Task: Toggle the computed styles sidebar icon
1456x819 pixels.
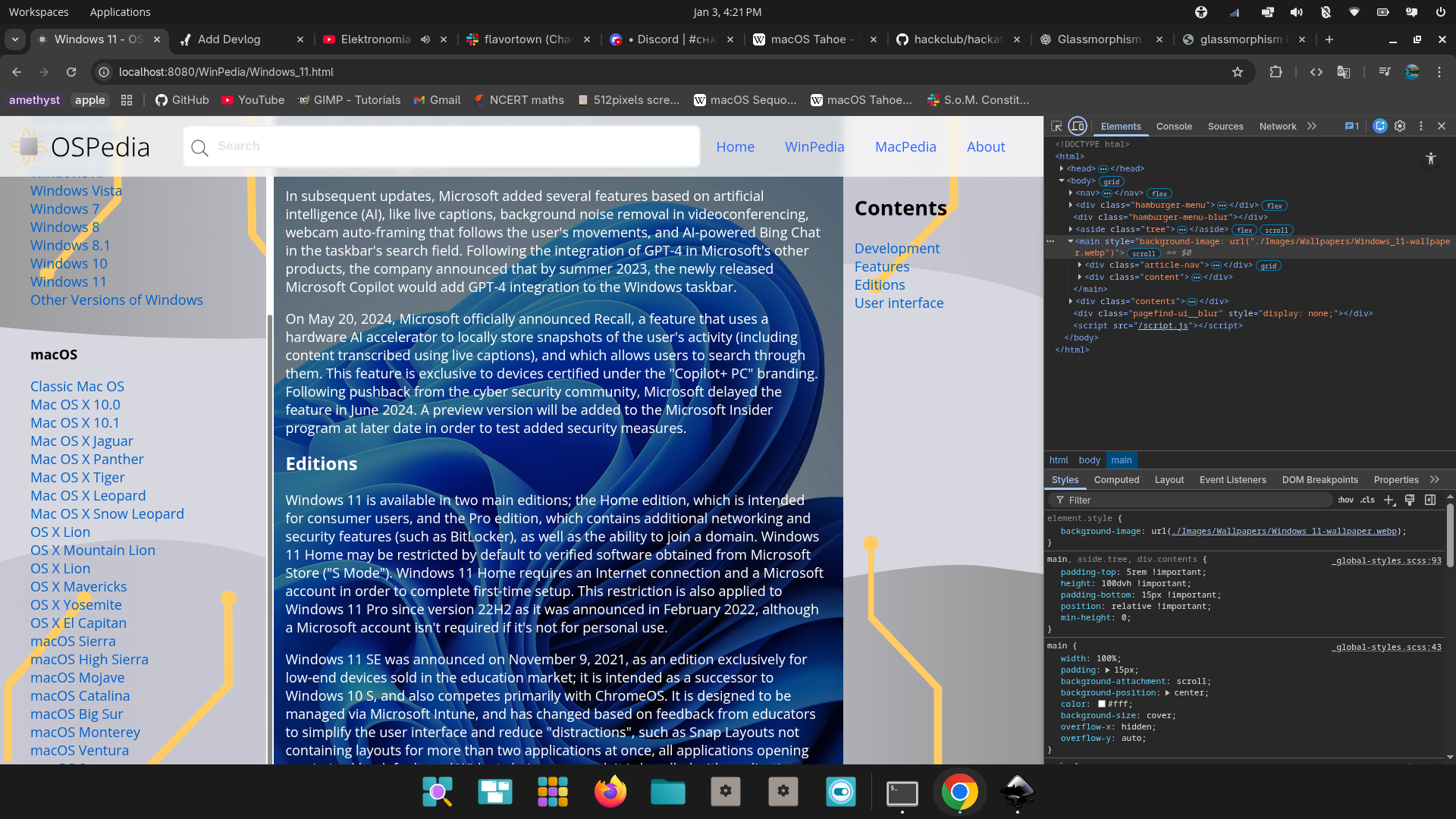Action: click(1430, 500)
